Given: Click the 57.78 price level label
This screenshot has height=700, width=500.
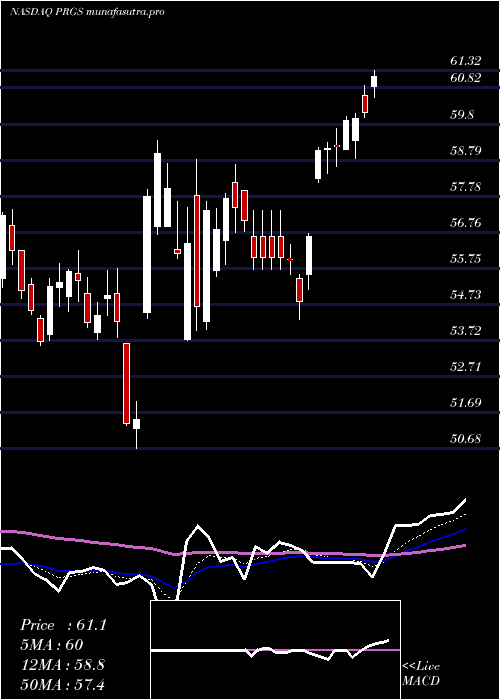Looking at the screenshot, I should 466,187.
